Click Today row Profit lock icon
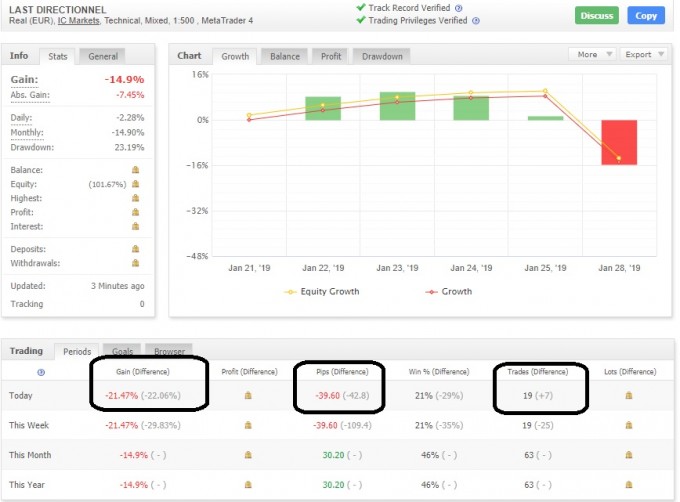Image resolution: width=680 pixels, height=502 pixels. 248,395
